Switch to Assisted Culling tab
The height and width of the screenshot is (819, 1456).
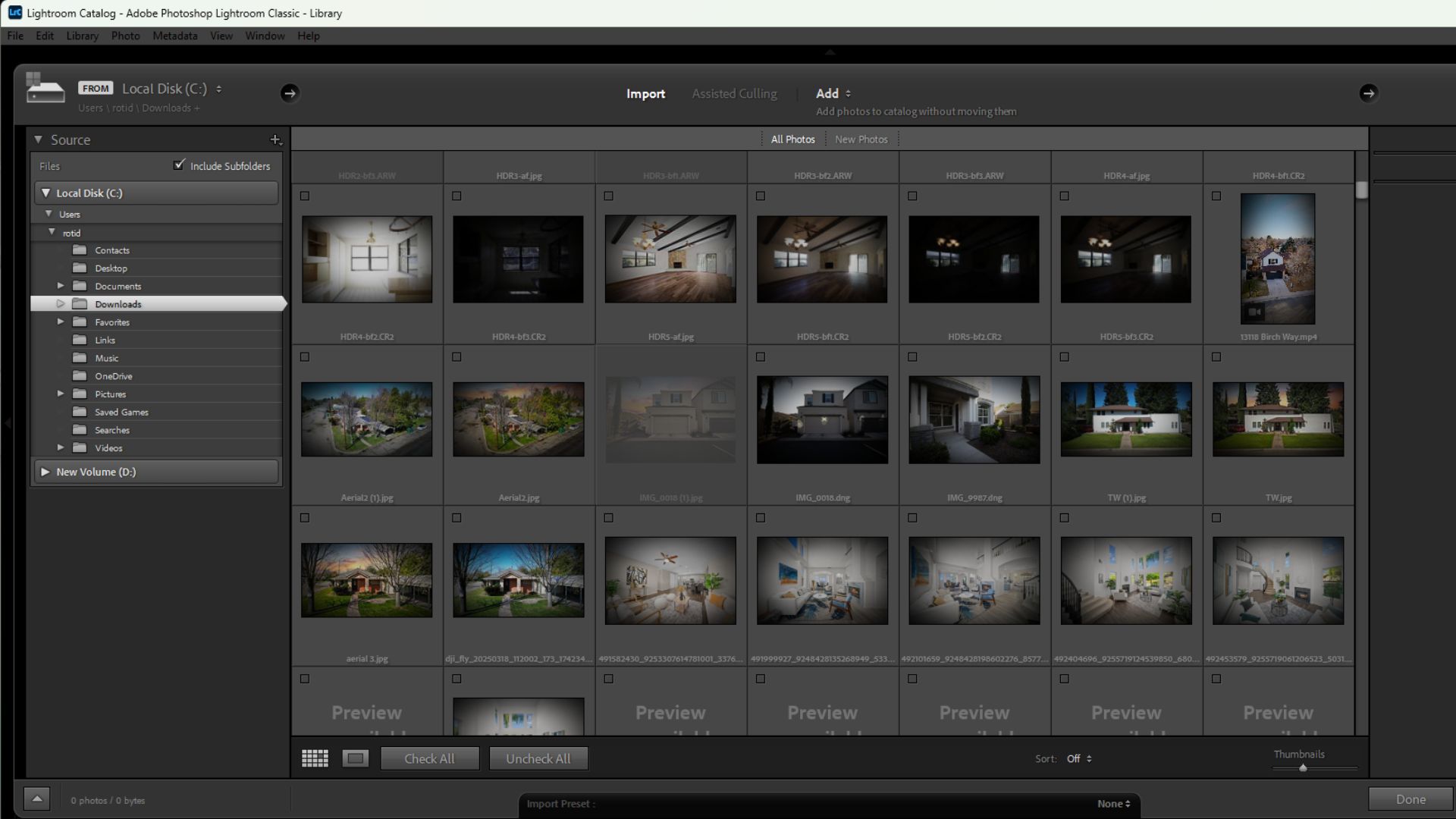734,93
